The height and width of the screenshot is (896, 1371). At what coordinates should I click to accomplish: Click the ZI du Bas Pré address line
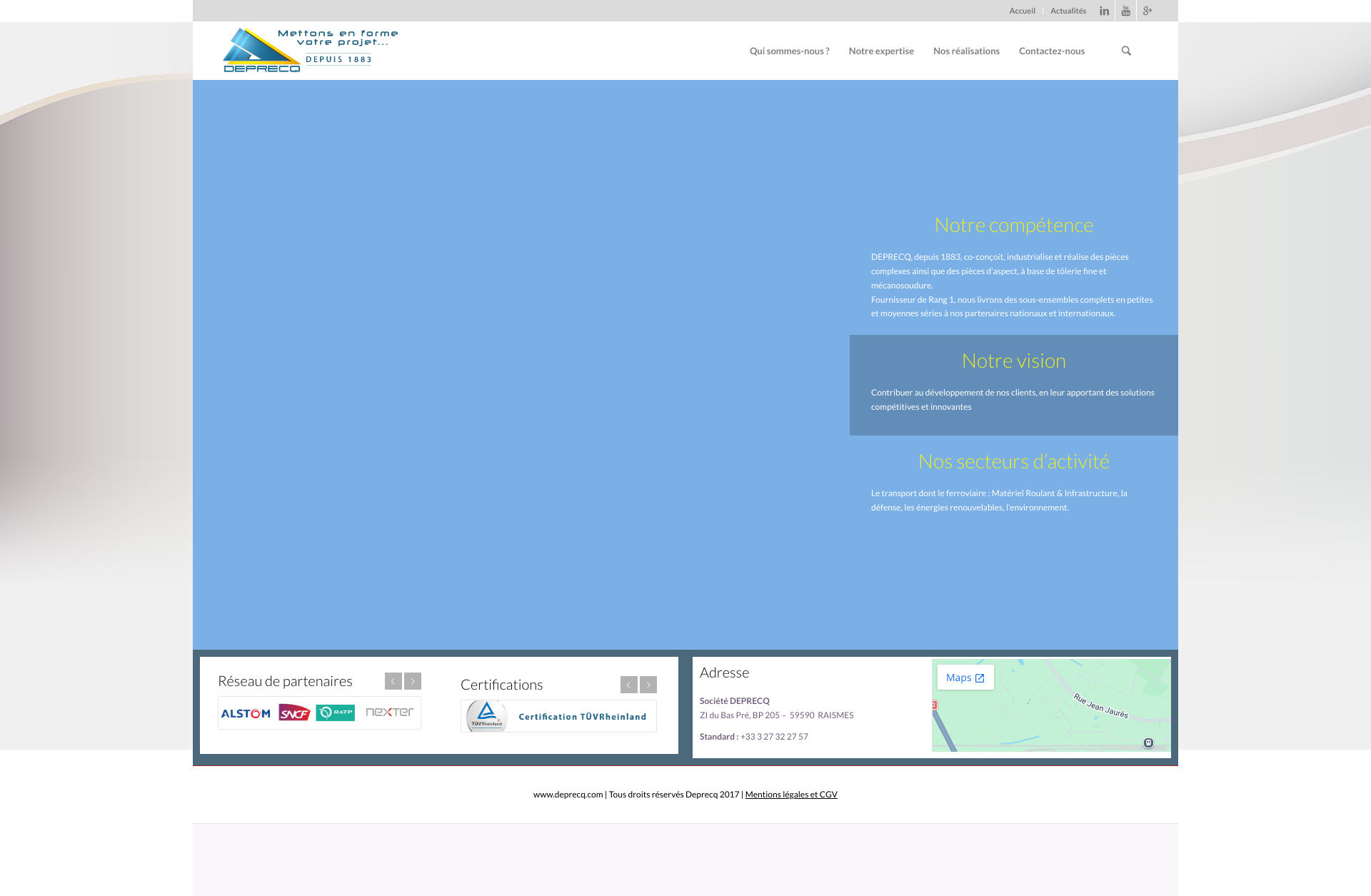777,715
